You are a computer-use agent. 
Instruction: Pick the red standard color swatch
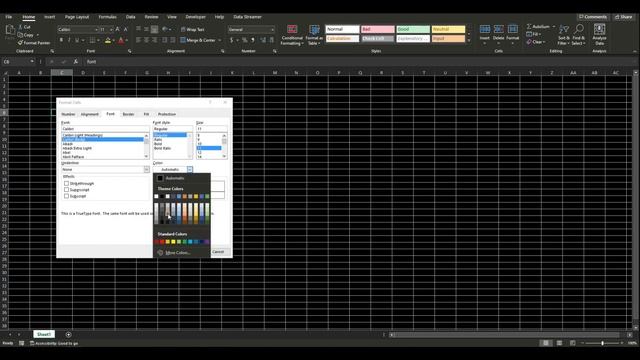click(x=162, y=242)
